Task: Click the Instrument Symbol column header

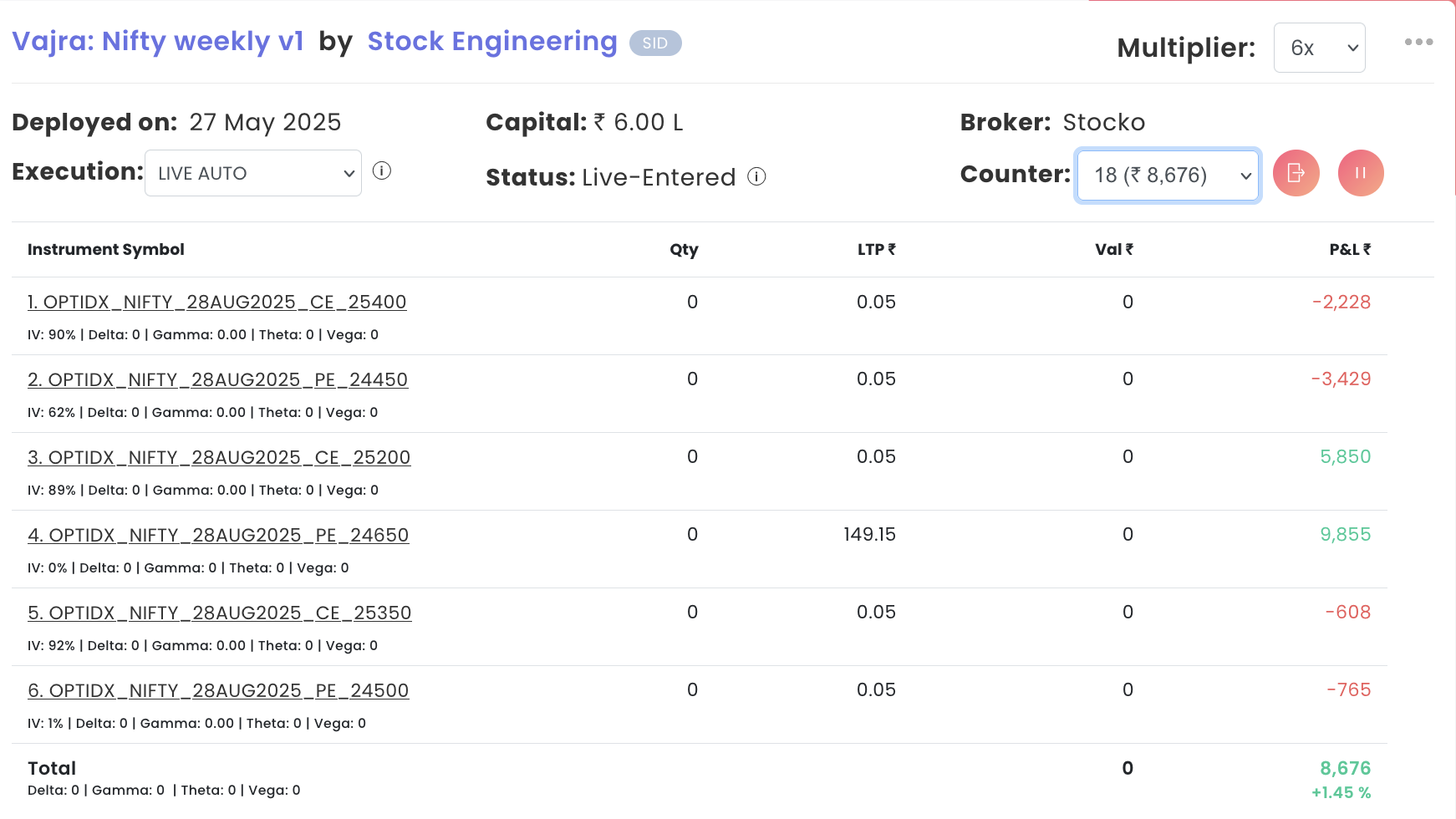Action: tap(106, 249)
